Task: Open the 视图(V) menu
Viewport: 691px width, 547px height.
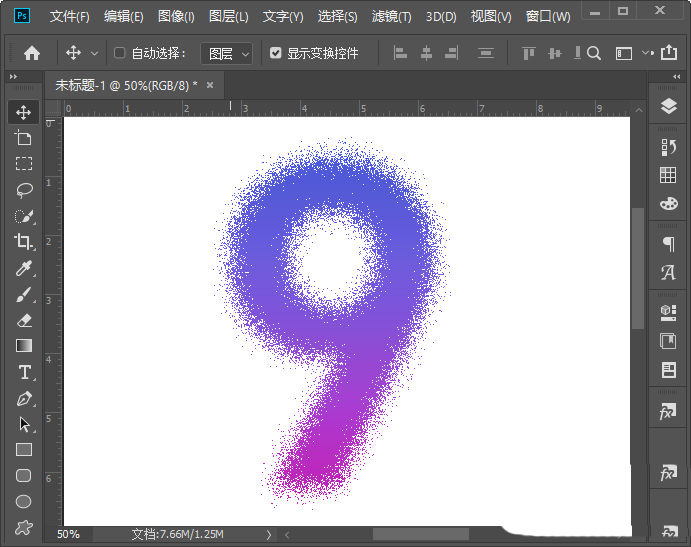Action: (491, 17)
